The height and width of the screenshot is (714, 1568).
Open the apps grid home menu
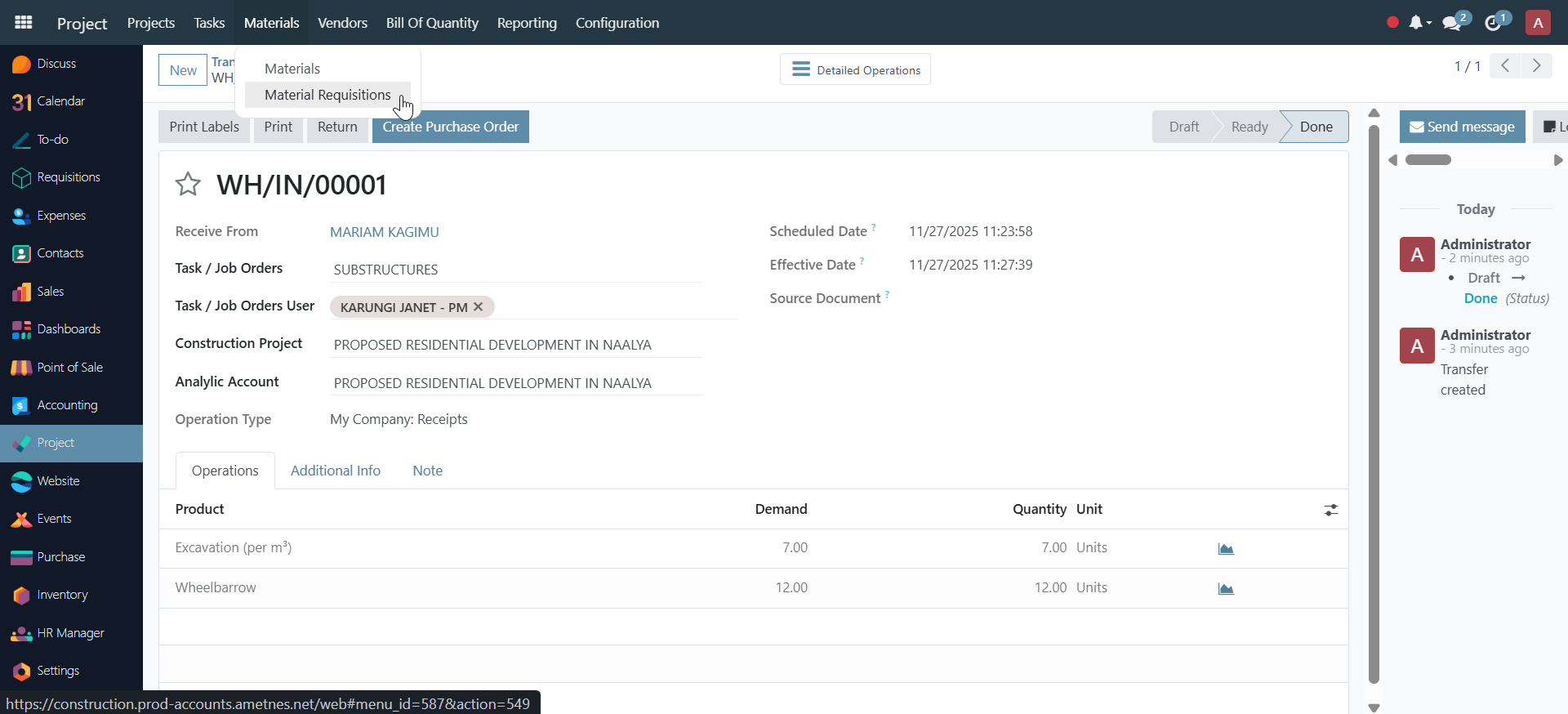pyautogui.click(x=24, y=22)
